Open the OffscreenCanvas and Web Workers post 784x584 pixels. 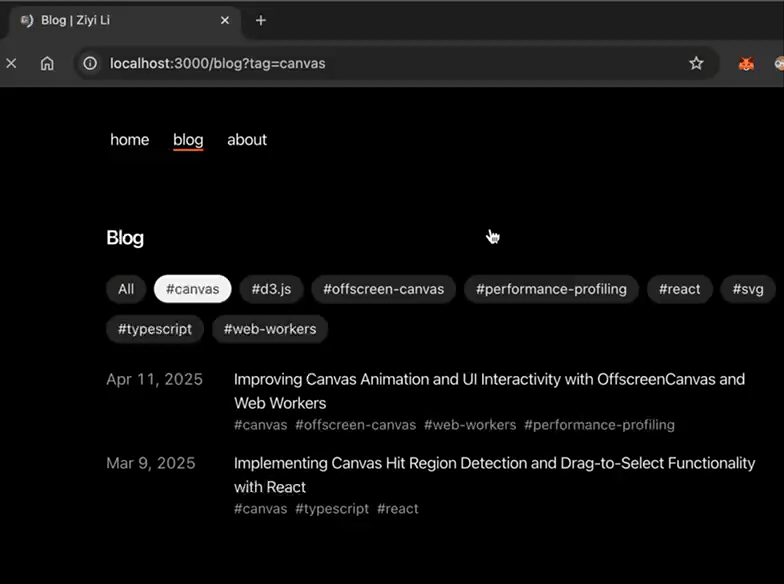click(490, 391)
